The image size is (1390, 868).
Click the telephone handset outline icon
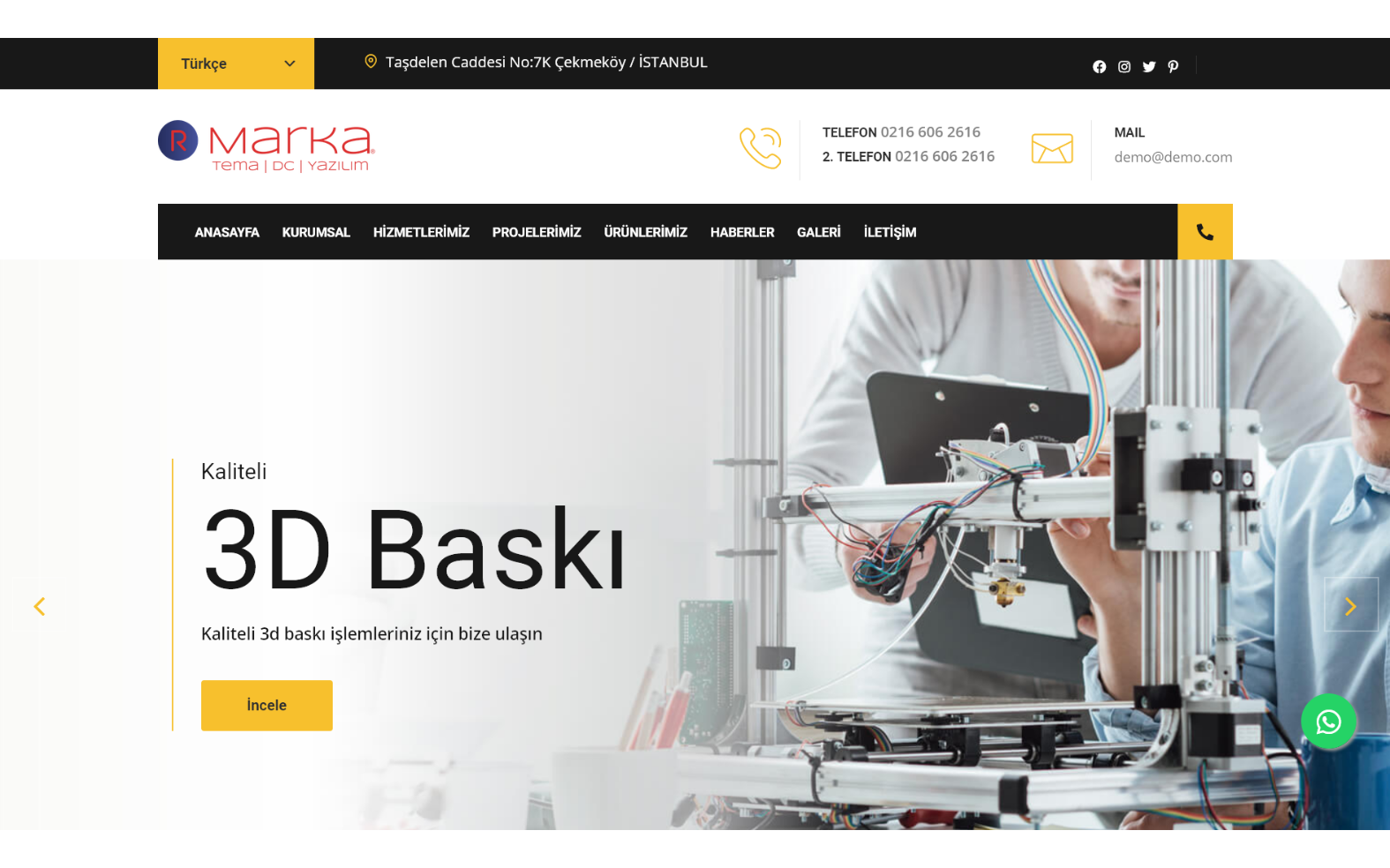(760, 148)
